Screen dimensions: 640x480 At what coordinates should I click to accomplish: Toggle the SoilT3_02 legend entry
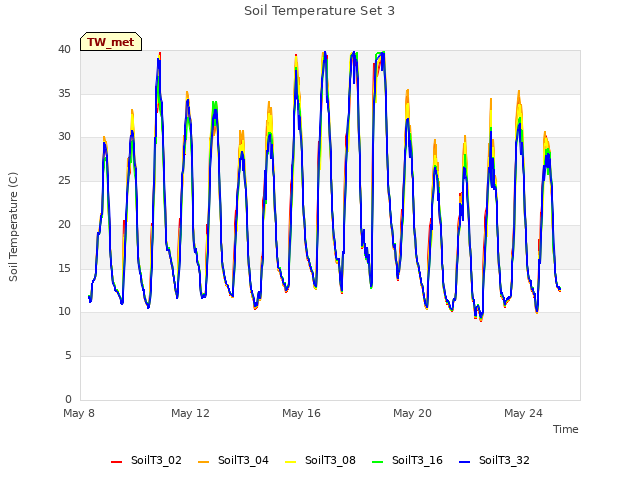(146, 460)
